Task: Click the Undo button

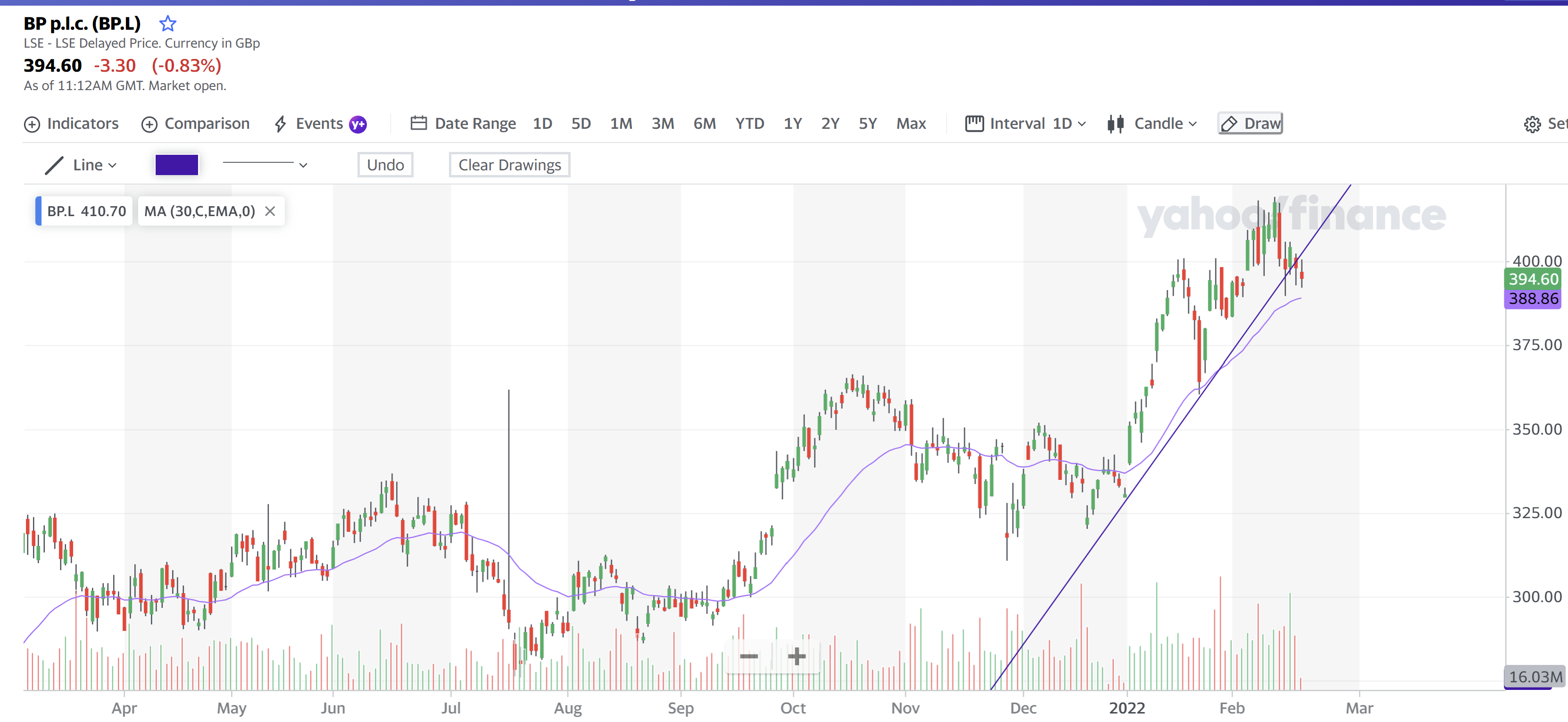Action: [x=385, y=165]
